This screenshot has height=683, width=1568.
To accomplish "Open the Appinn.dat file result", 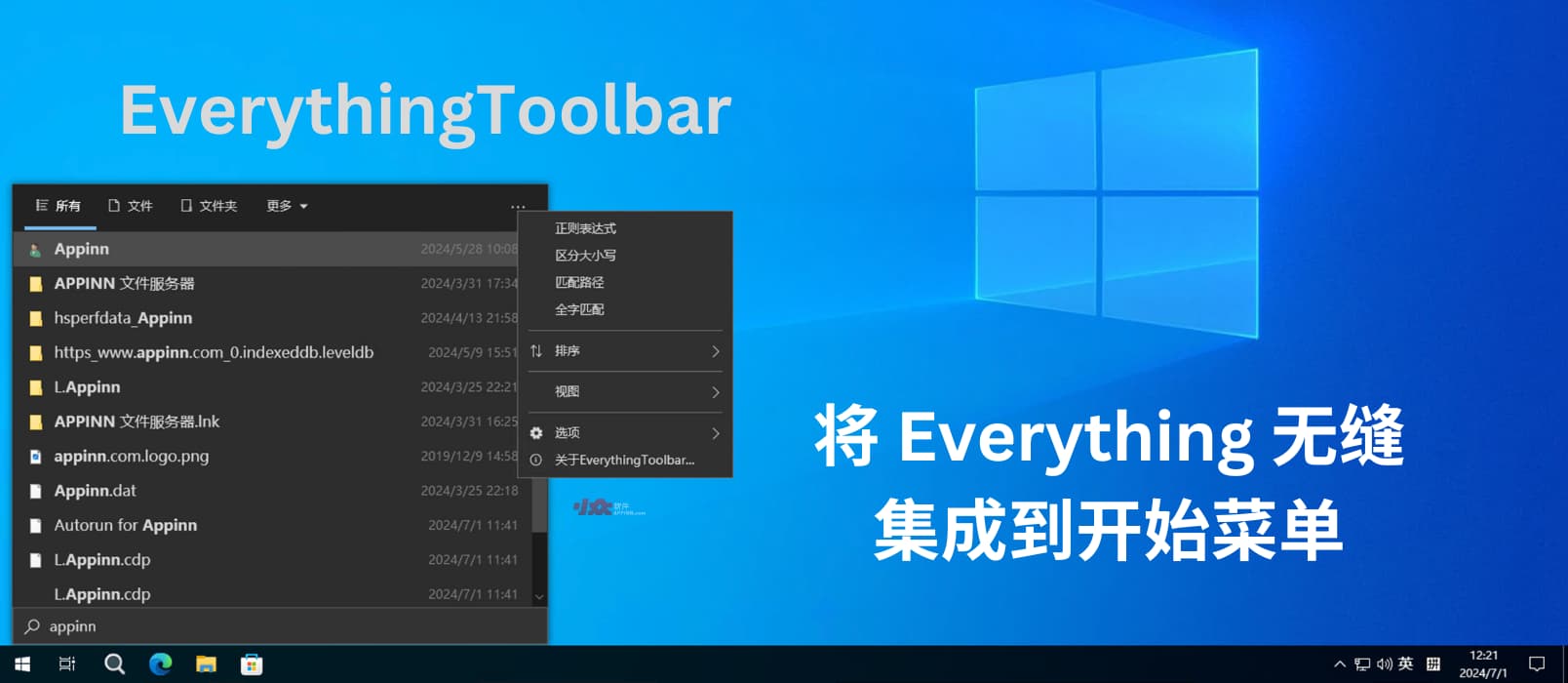I will tap(96, 491).
